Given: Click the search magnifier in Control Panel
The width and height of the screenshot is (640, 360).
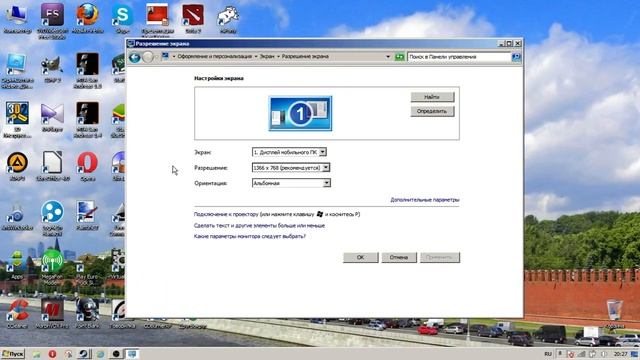Looking at the screenshot, I should (x=516, y=57).
